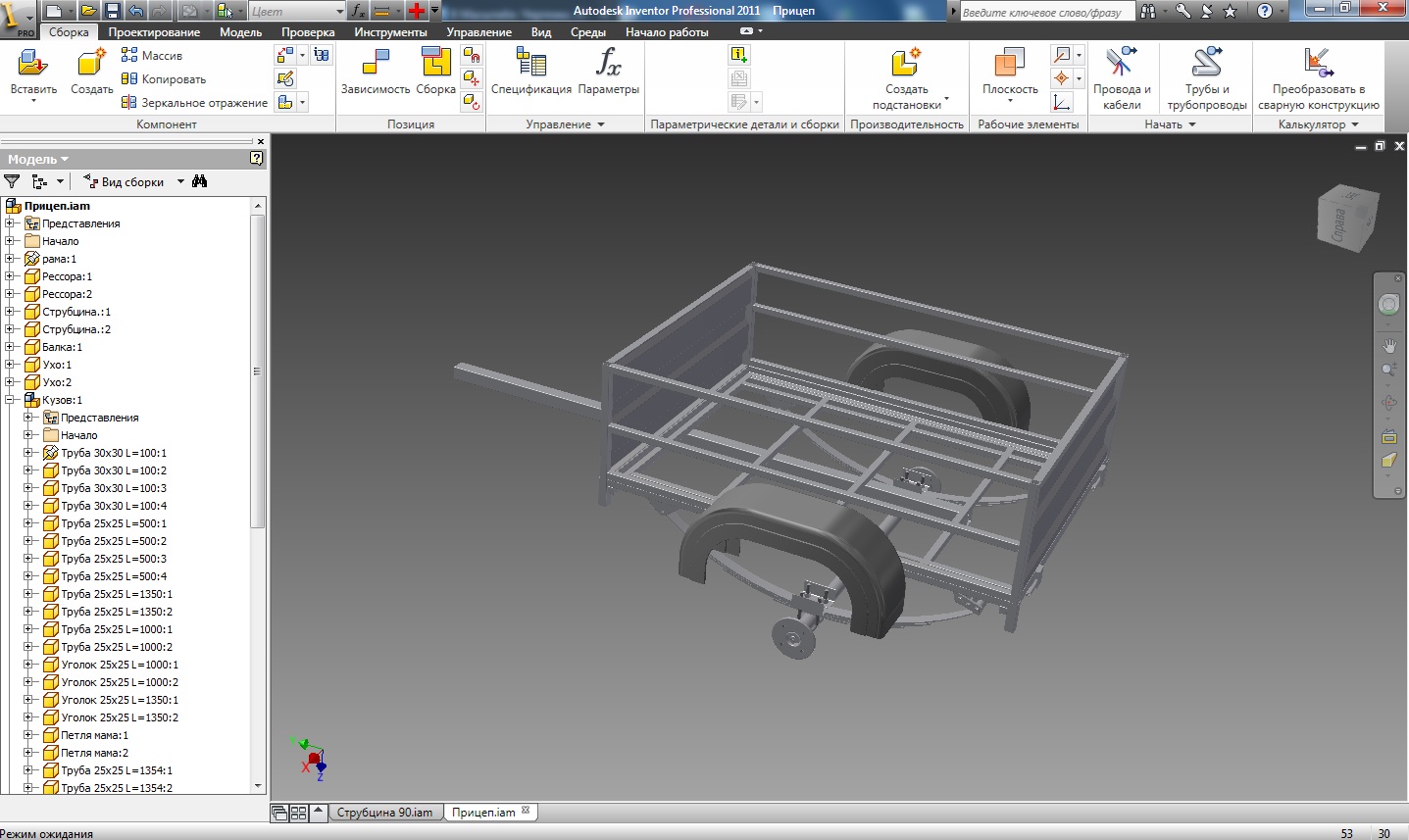Click the browser panel help button
The width and height of the screenshot is (1409, 840).
(x=257, y=158)
